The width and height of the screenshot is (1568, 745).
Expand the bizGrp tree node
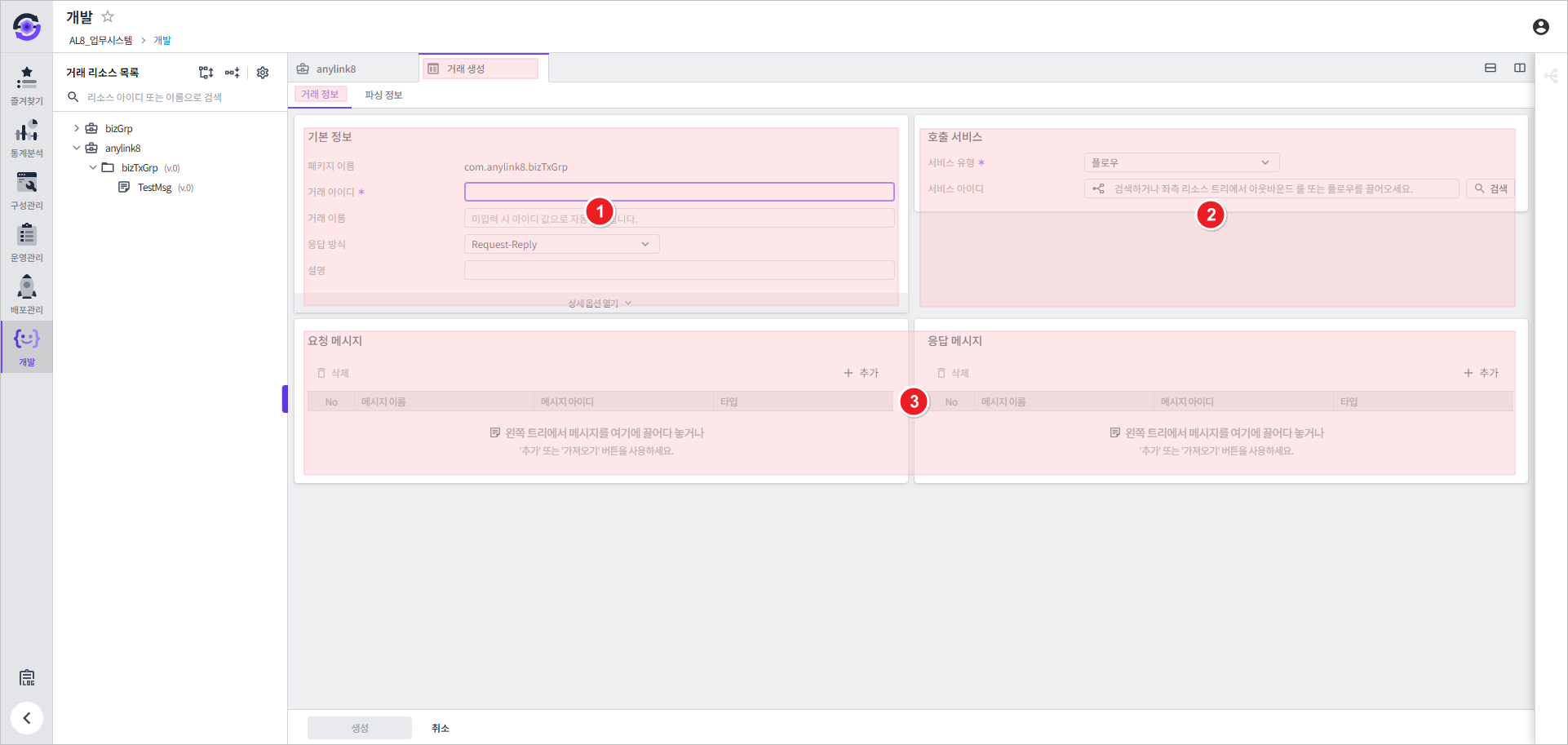coord(77,128)
